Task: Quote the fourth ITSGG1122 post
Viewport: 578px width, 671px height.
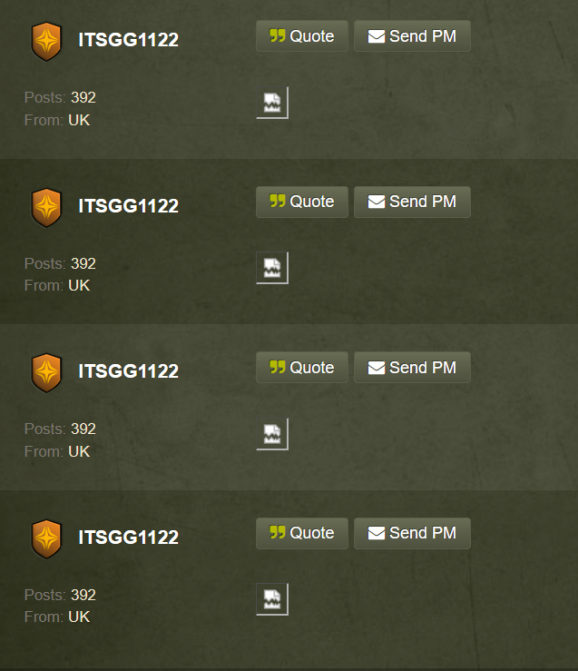Action: tap(302, 533)
